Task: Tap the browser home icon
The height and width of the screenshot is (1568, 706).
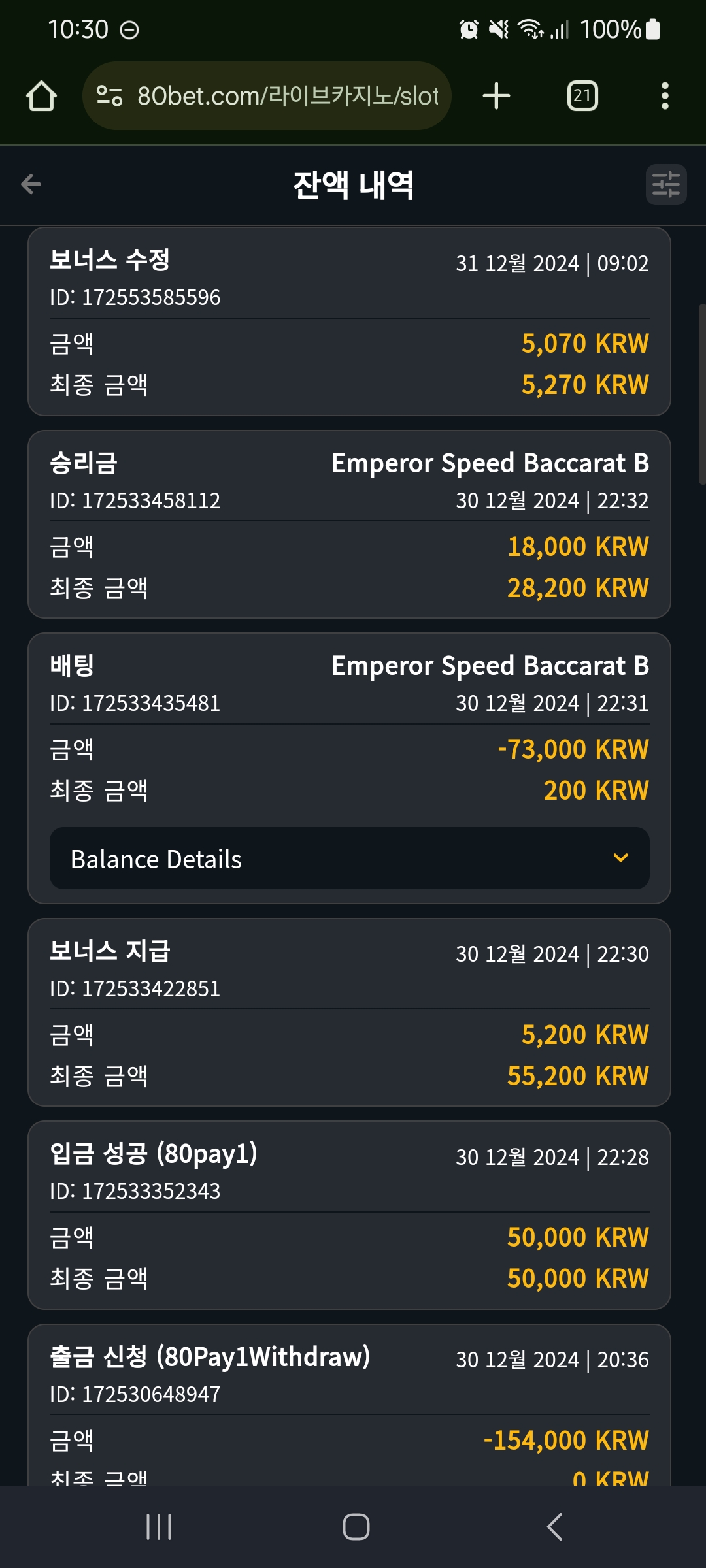Action: pos(41,96)
